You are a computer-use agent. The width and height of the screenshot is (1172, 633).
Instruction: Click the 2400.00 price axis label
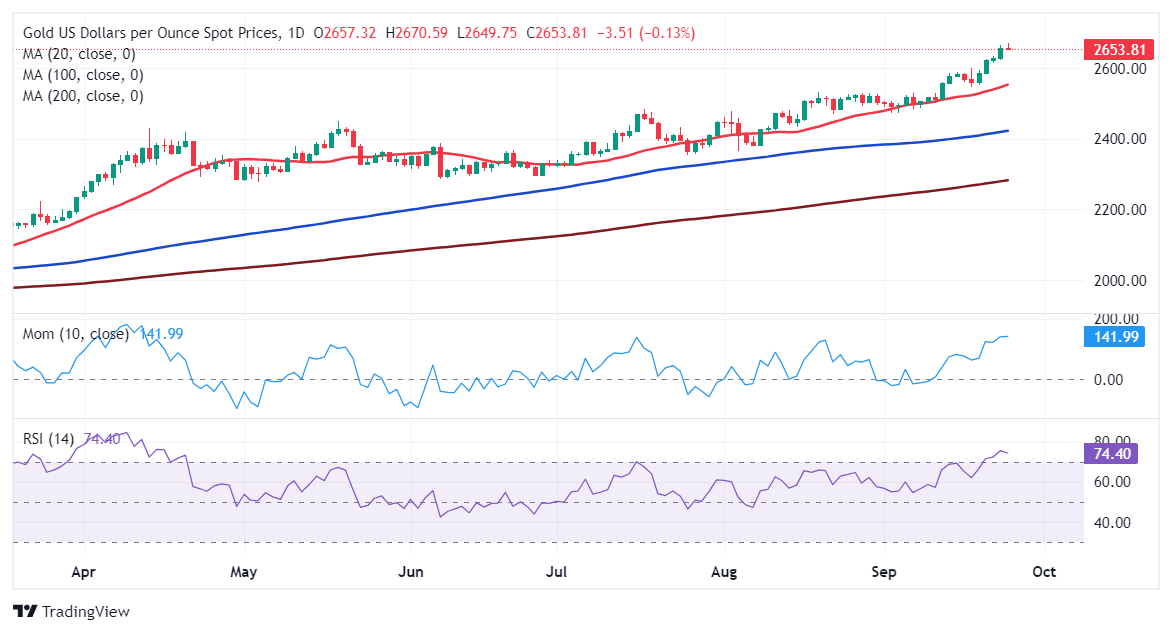1119,139
